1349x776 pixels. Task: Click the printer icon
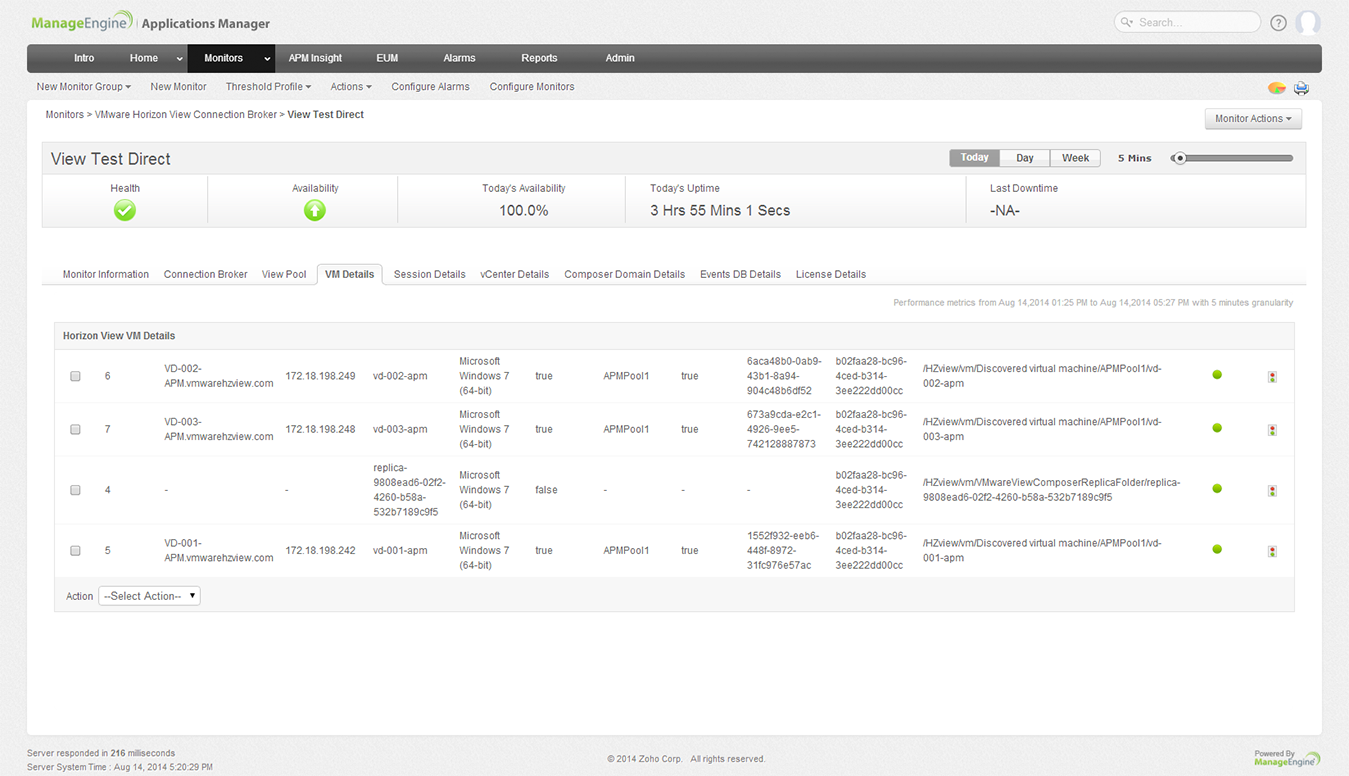(1301, 88)
